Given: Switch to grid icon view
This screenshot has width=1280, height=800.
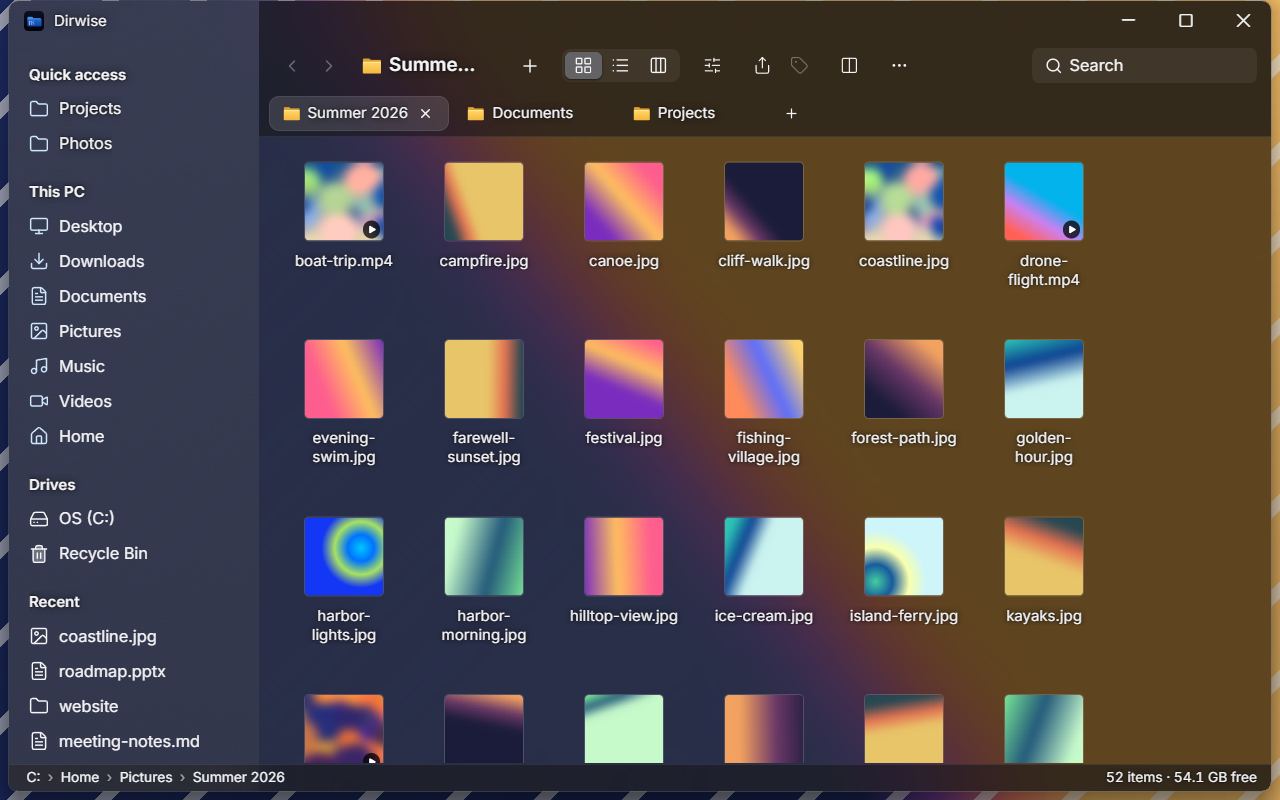Looking at the screenshot, I should click(x=584, y=66).
